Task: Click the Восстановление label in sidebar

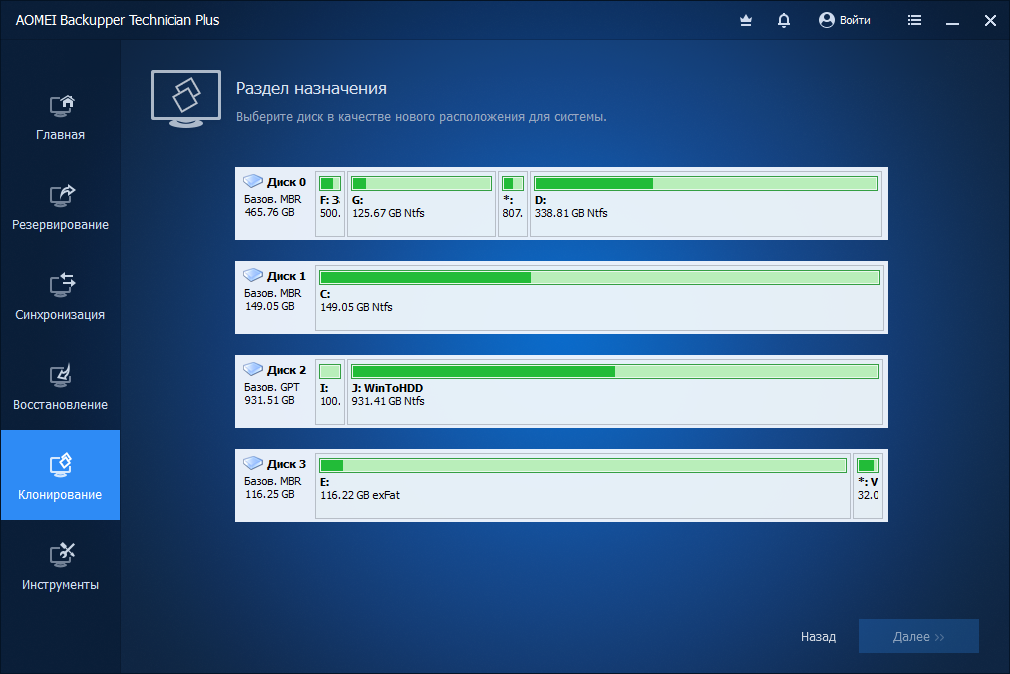Action: click(61, 405)
